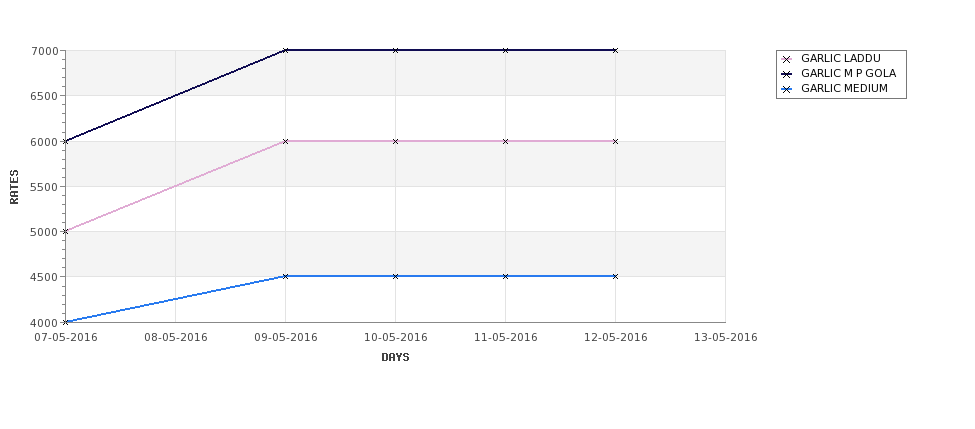Click the GARLIC MEDIUM legend label
The image size is (975, 429).
(x=844, y=89)
